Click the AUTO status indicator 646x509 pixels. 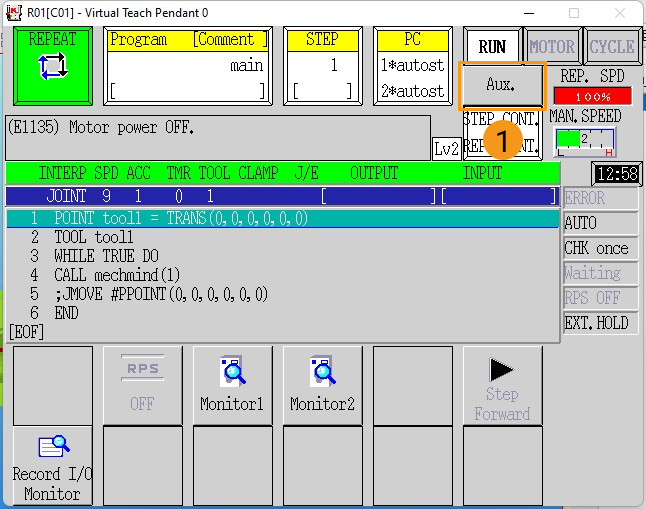(600, 223)
